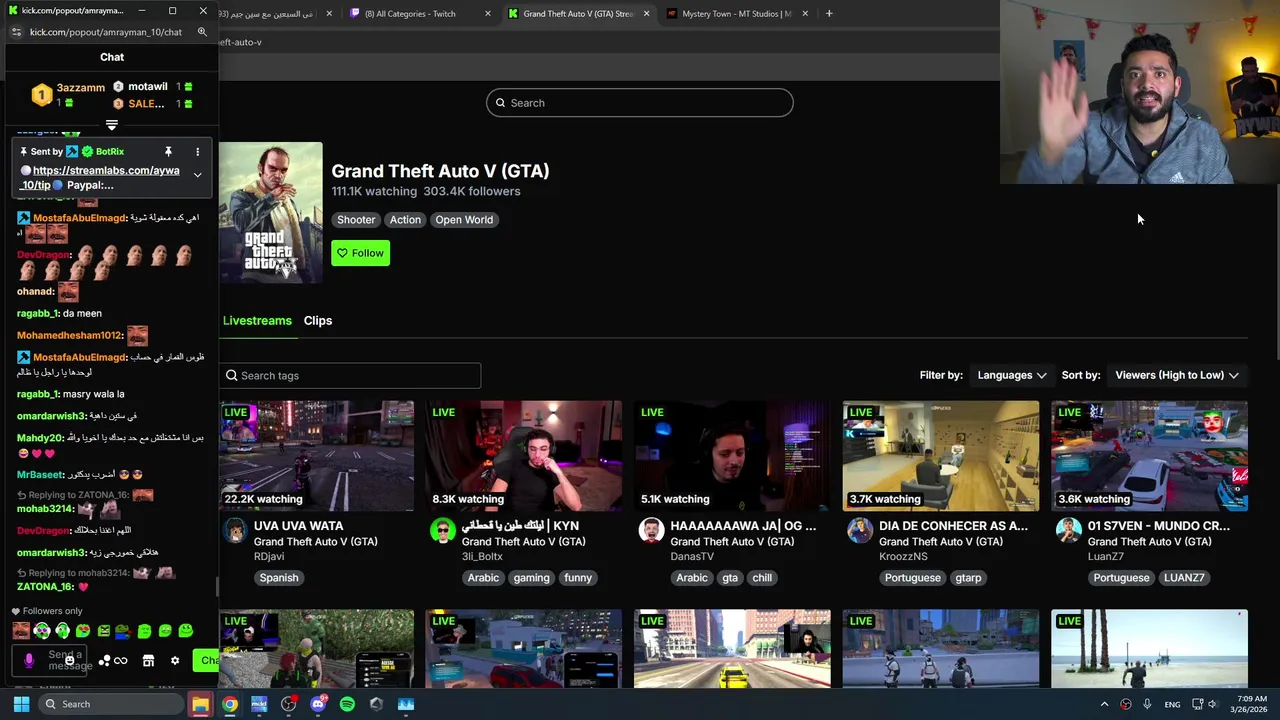Select the Action category tag
1280x720 pixels.
click(405, 220)
